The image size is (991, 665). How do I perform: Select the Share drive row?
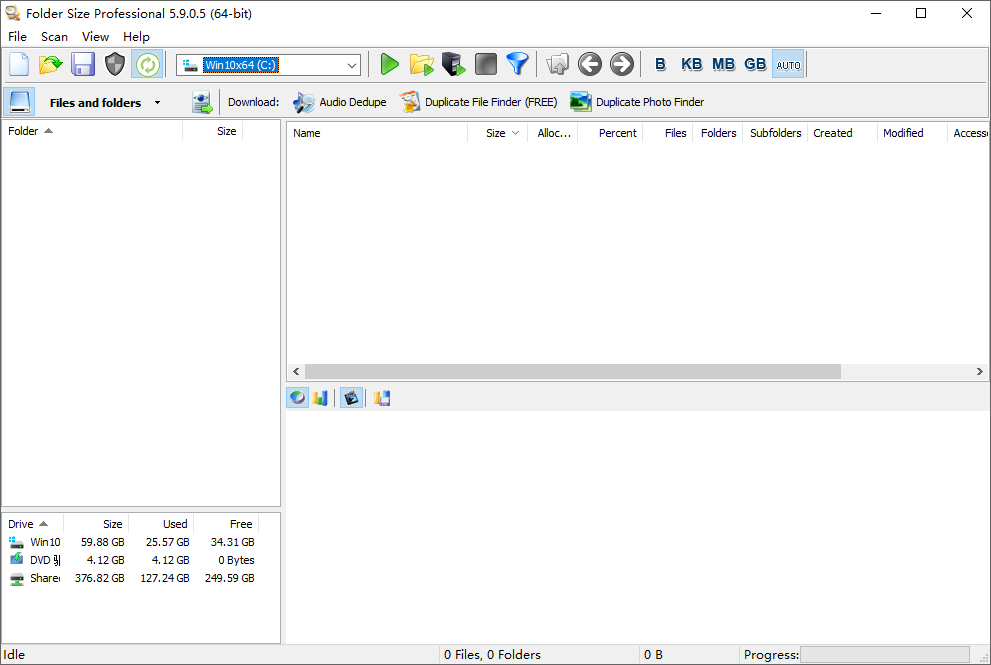click(131, 578)
